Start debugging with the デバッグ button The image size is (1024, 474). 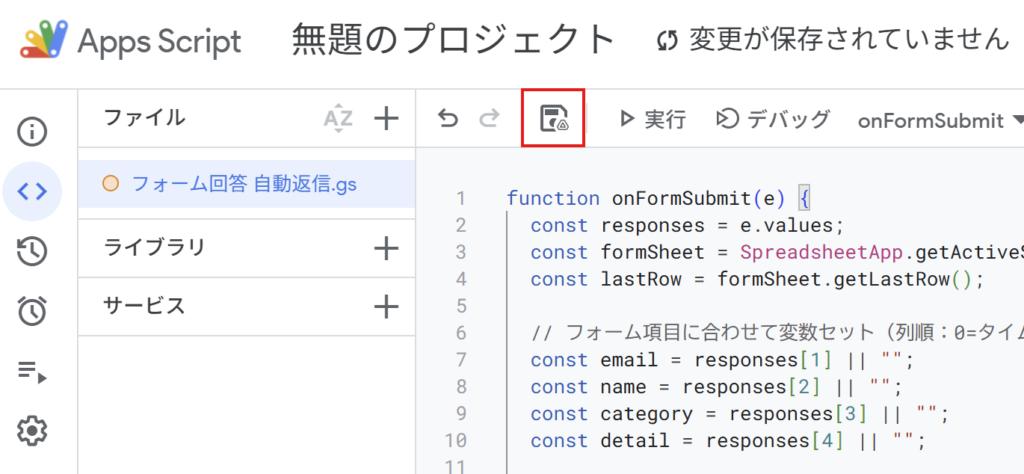pos(773,119)
